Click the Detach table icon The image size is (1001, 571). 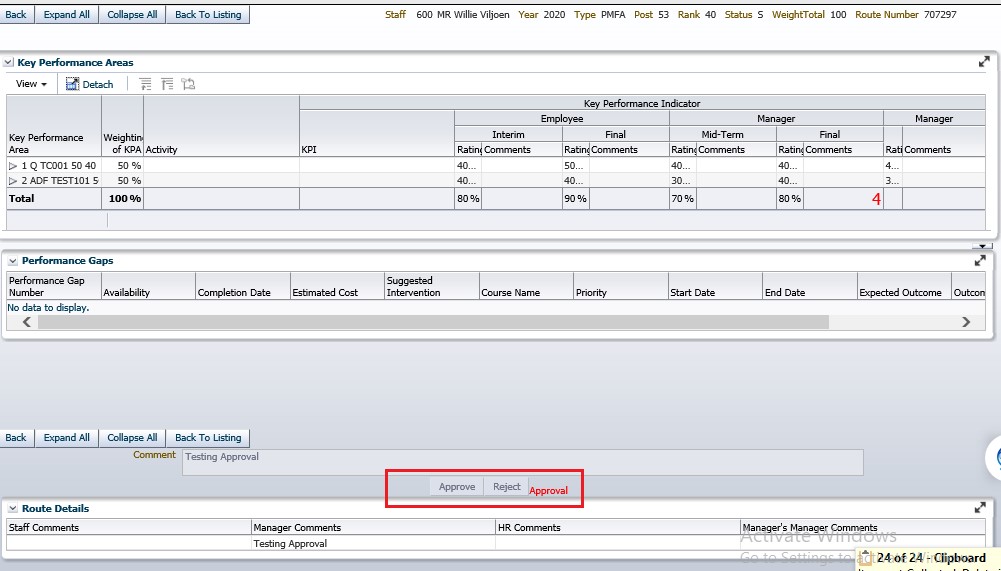point(73,85)
